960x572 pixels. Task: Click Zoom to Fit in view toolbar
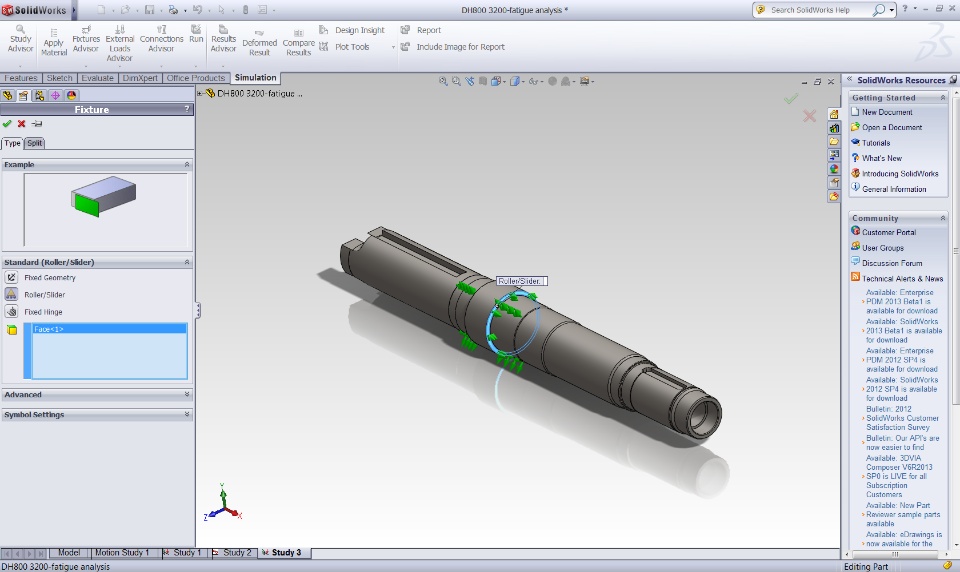click(x=443, y=81)
